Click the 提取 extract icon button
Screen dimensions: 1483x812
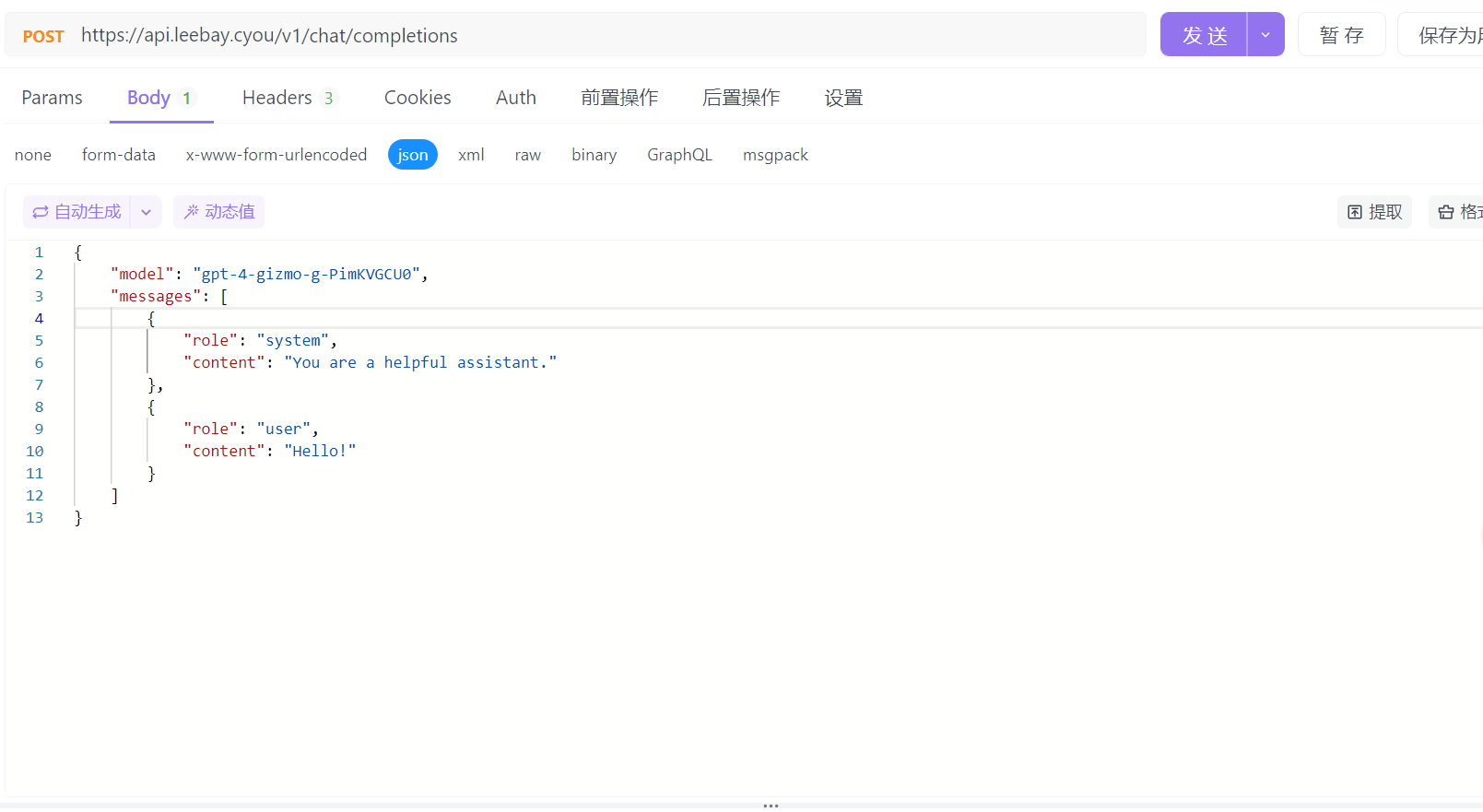(x=1355, y=212)
